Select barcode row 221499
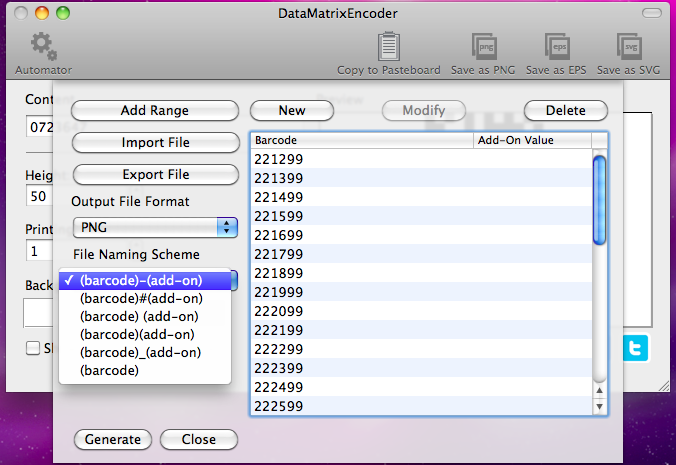Image resolution: width=676 pixels, height=465 pixels. (422, 197)
